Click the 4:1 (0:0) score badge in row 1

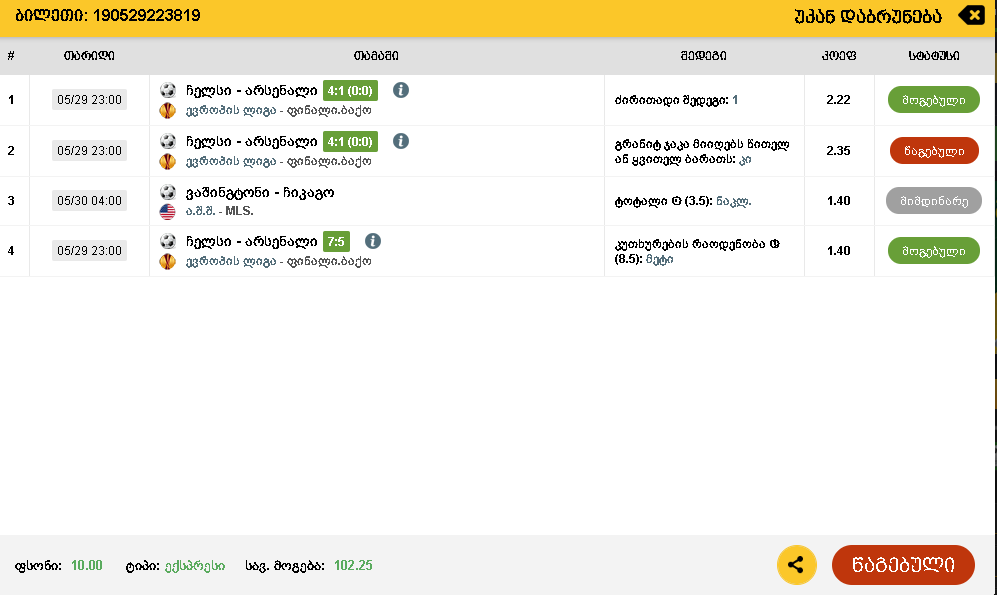coord(350,90)
